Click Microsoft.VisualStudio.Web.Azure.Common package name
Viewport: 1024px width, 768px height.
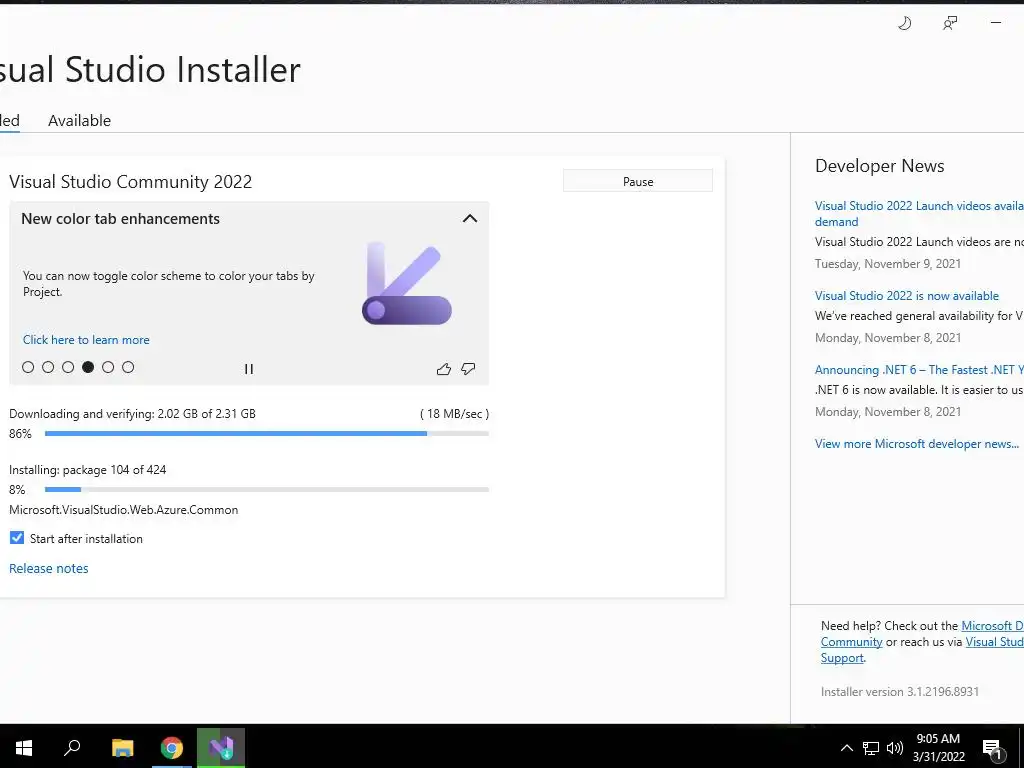[123, 510]
